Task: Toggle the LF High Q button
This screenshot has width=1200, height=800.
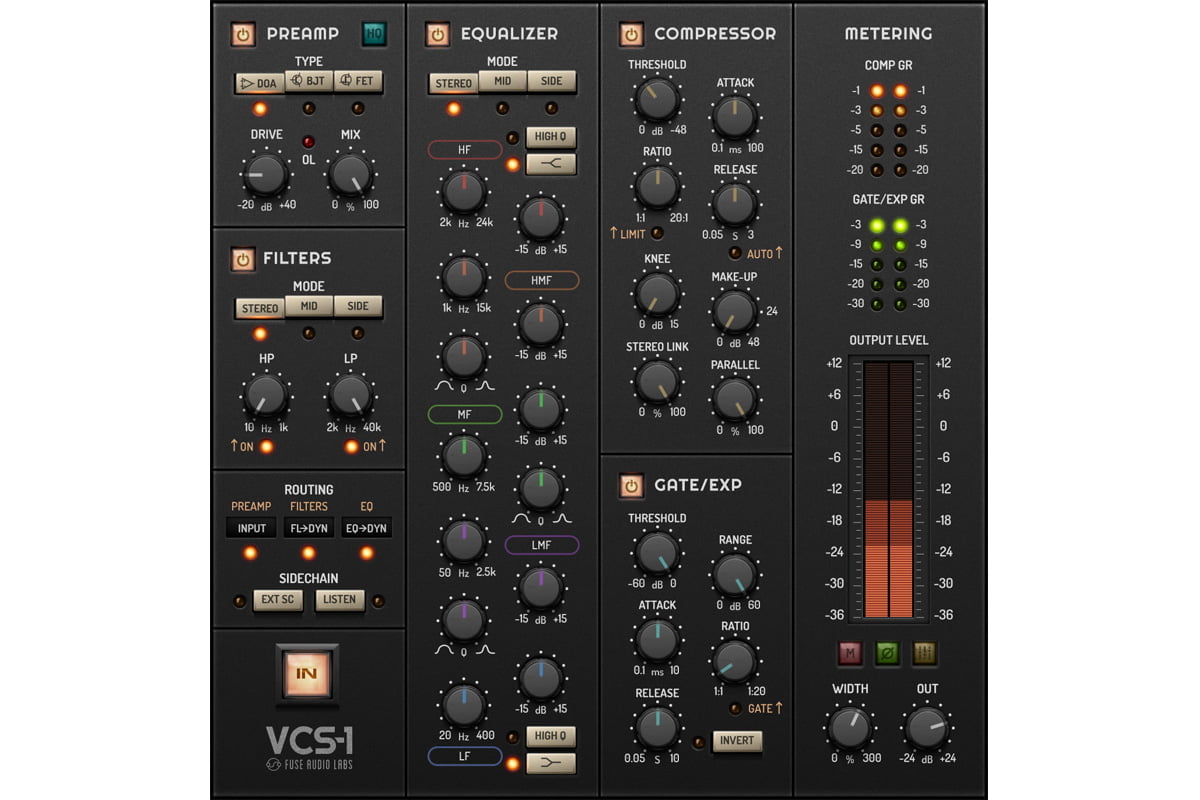Action: 551,737
